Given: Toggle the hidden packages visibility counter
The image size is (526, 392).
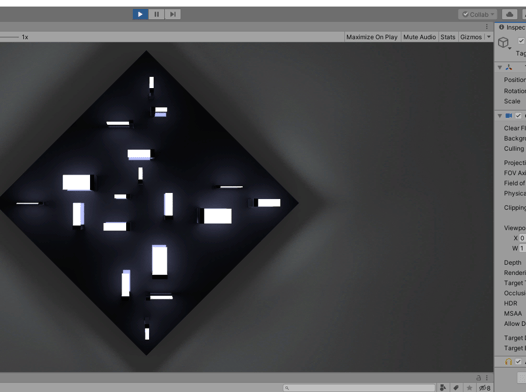Looking at the screenshot, I should click(485, 388).
